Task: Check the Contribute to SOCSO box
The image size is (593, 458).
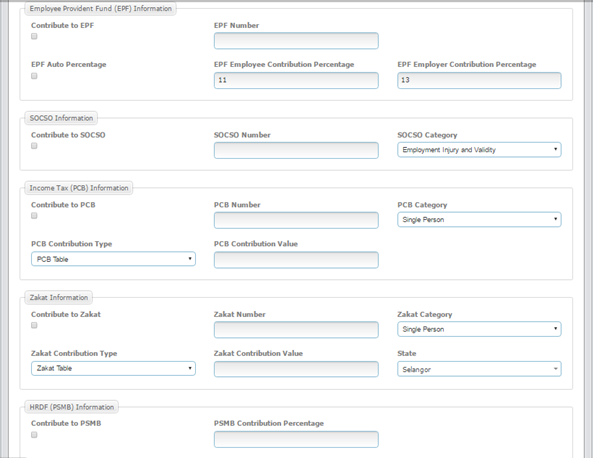Action: click(34, 146)
